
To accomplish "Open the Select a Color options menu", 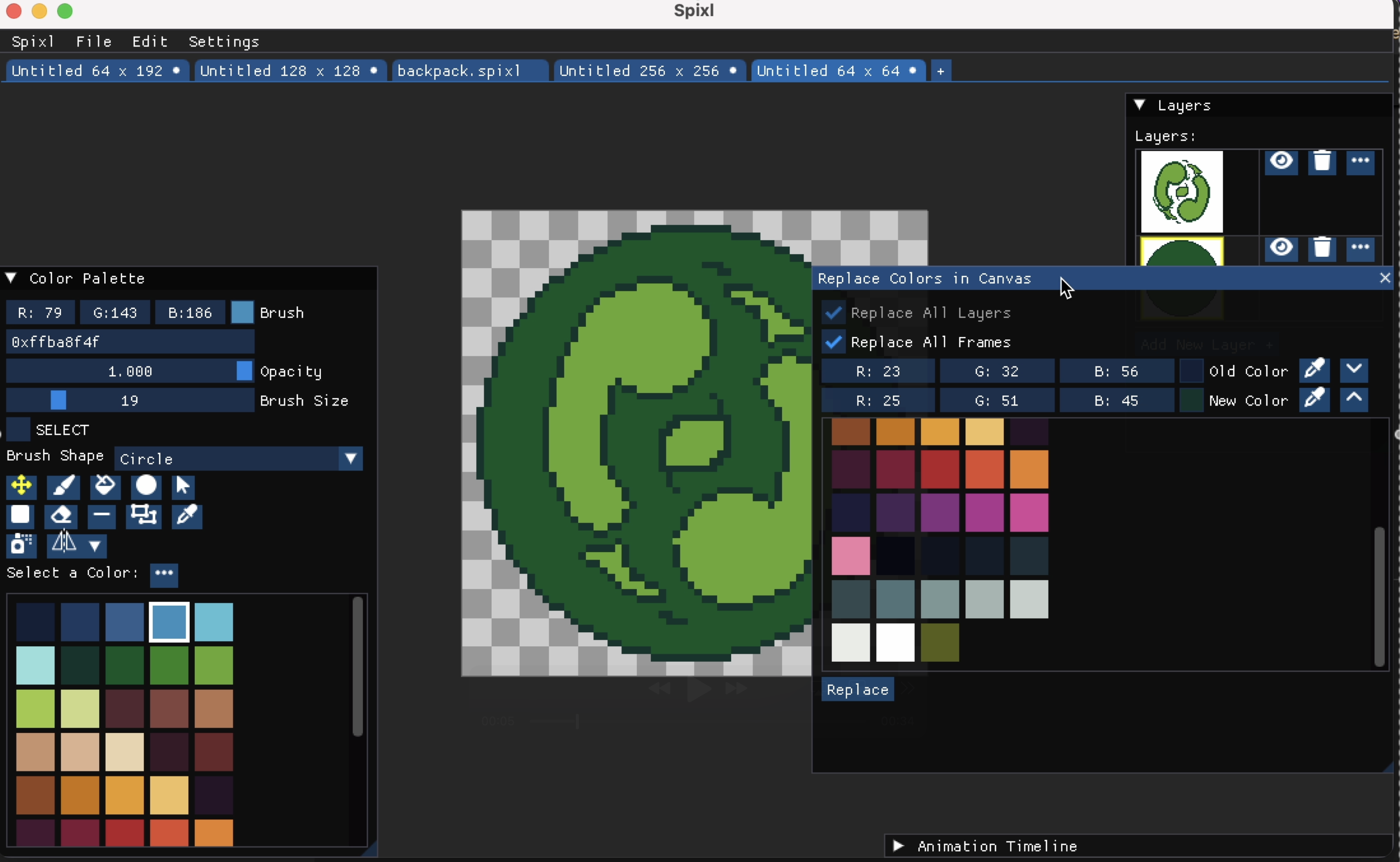I will click(x=164, y=575).
